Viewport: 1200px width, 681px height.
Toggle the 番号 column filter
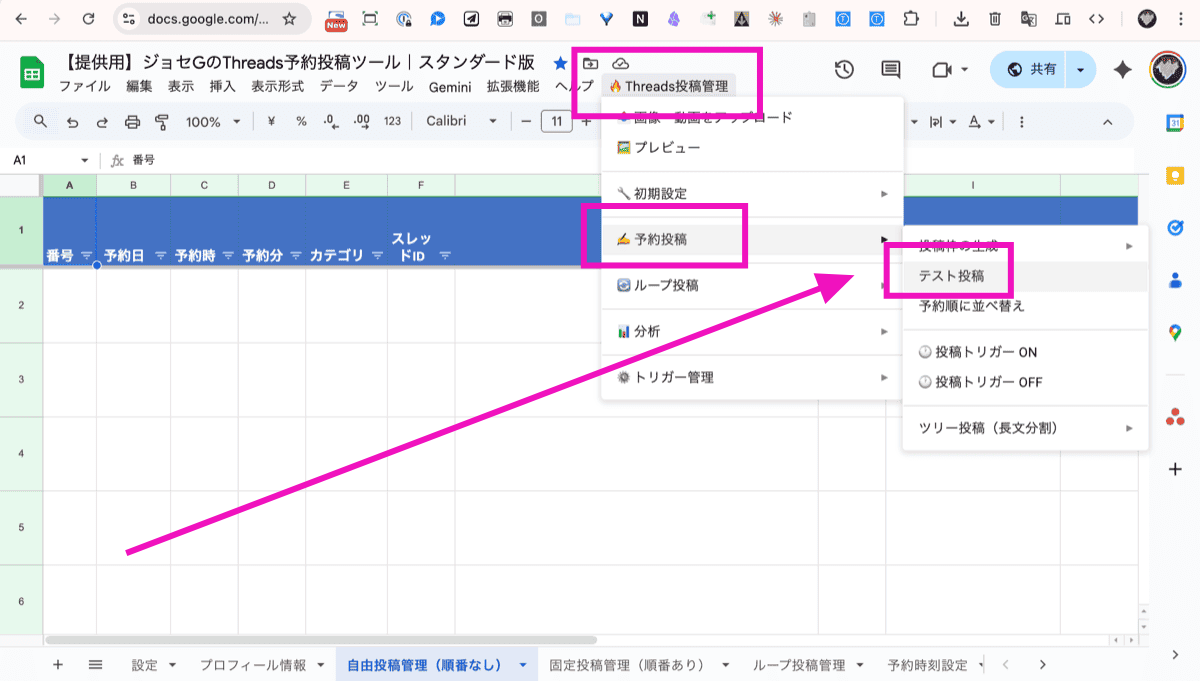point(86,256)
